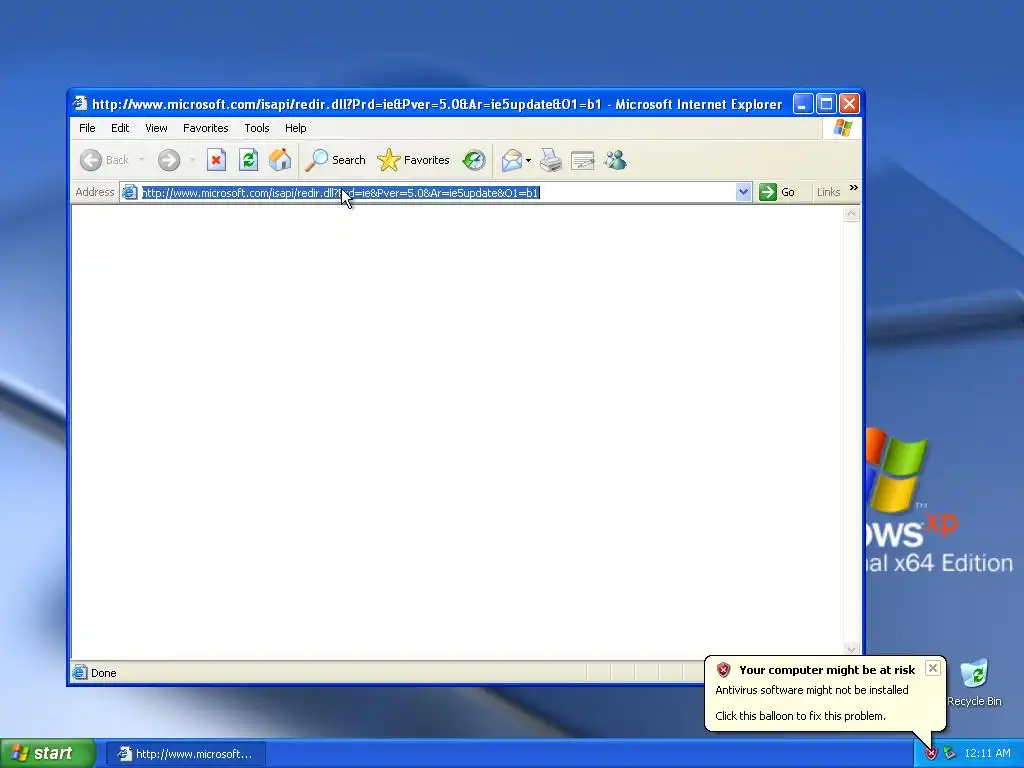Screen dimensions: 1024x768
Task: Close the security warning balloon
Action: point(933,668)
